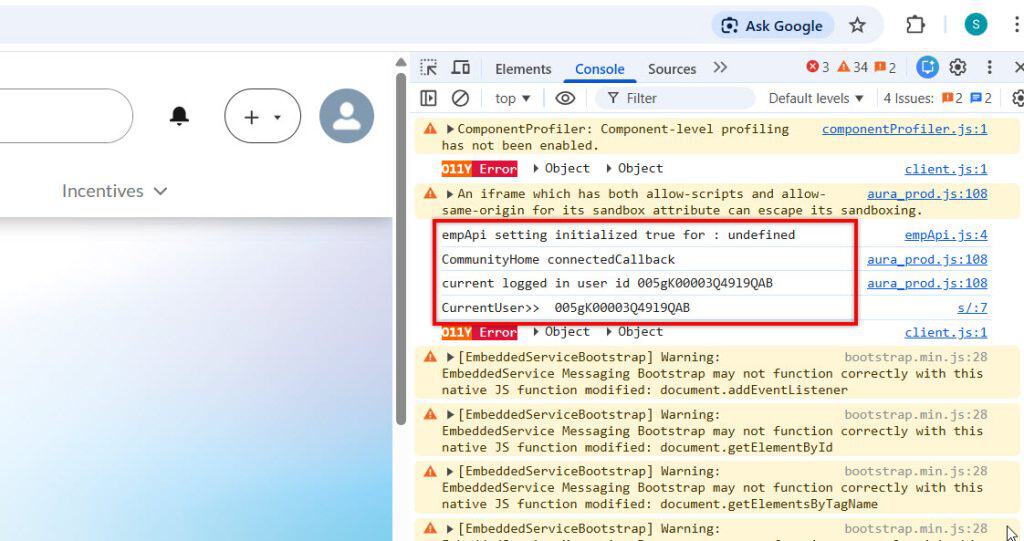This screenshot has width=1024, height=541.
Task: Toggle the device toolbar icon
Action: pyautogui.click(x=461, y=67)
